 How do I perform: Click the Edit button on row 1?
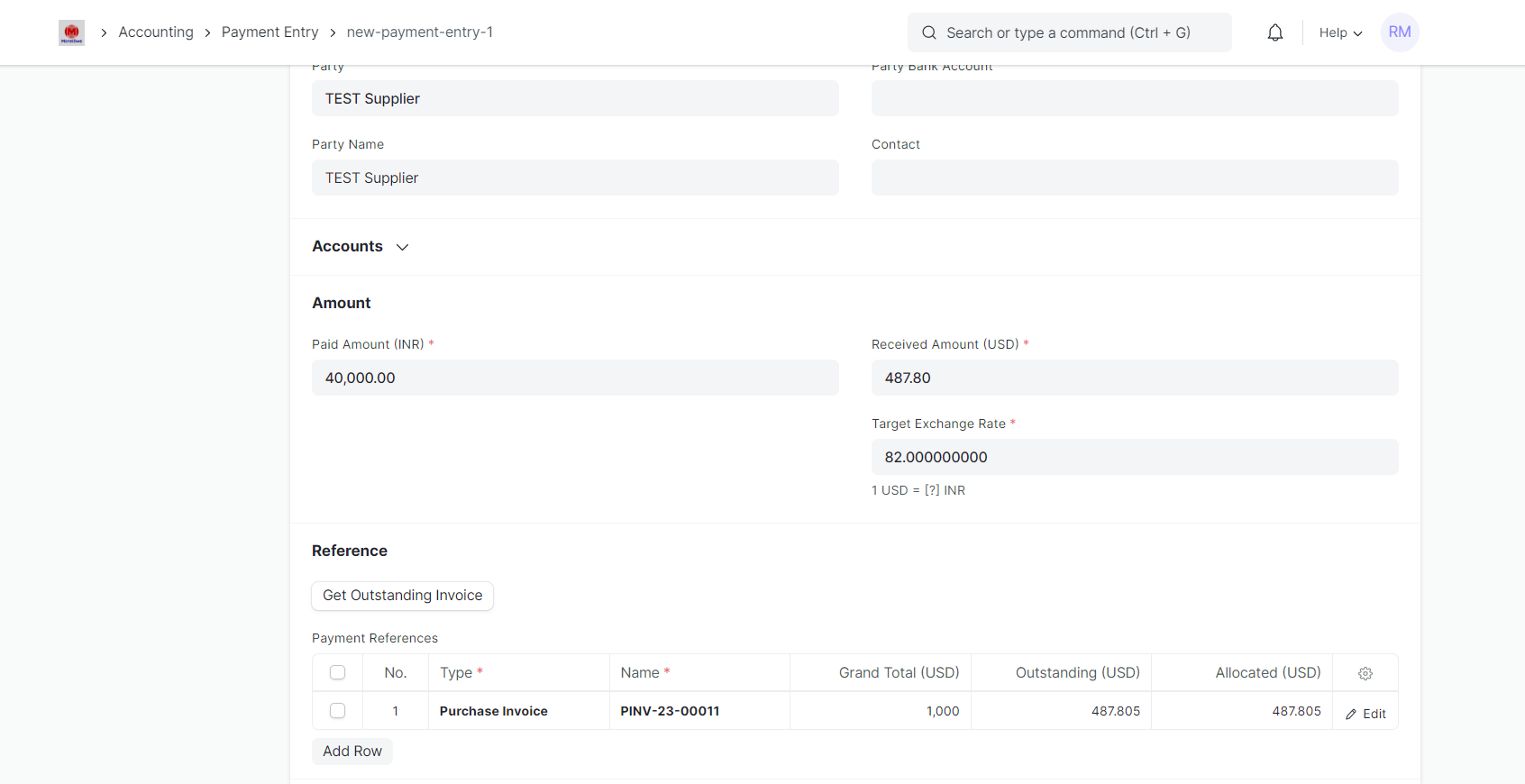[x=1365, y=714]
